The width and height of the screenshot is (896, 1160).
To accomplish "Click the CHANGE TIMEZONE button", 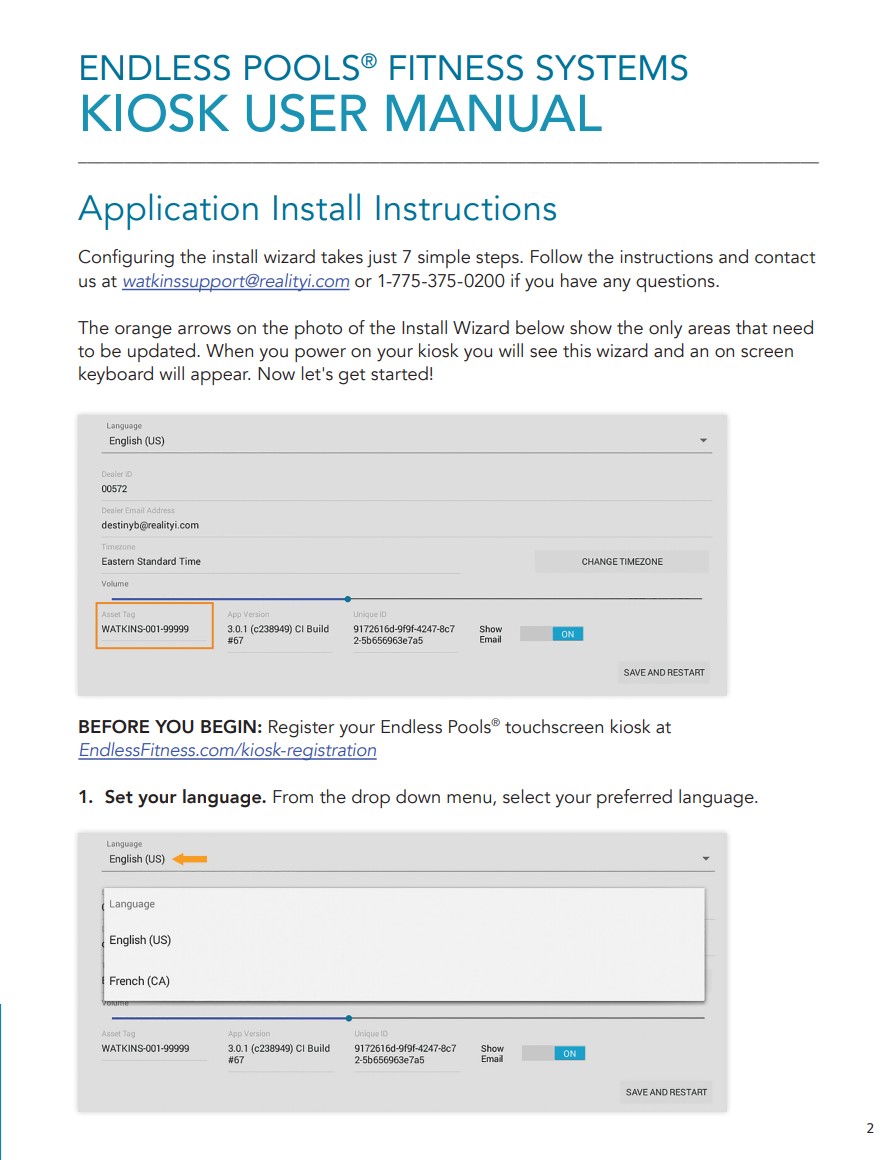I will 622,562.
